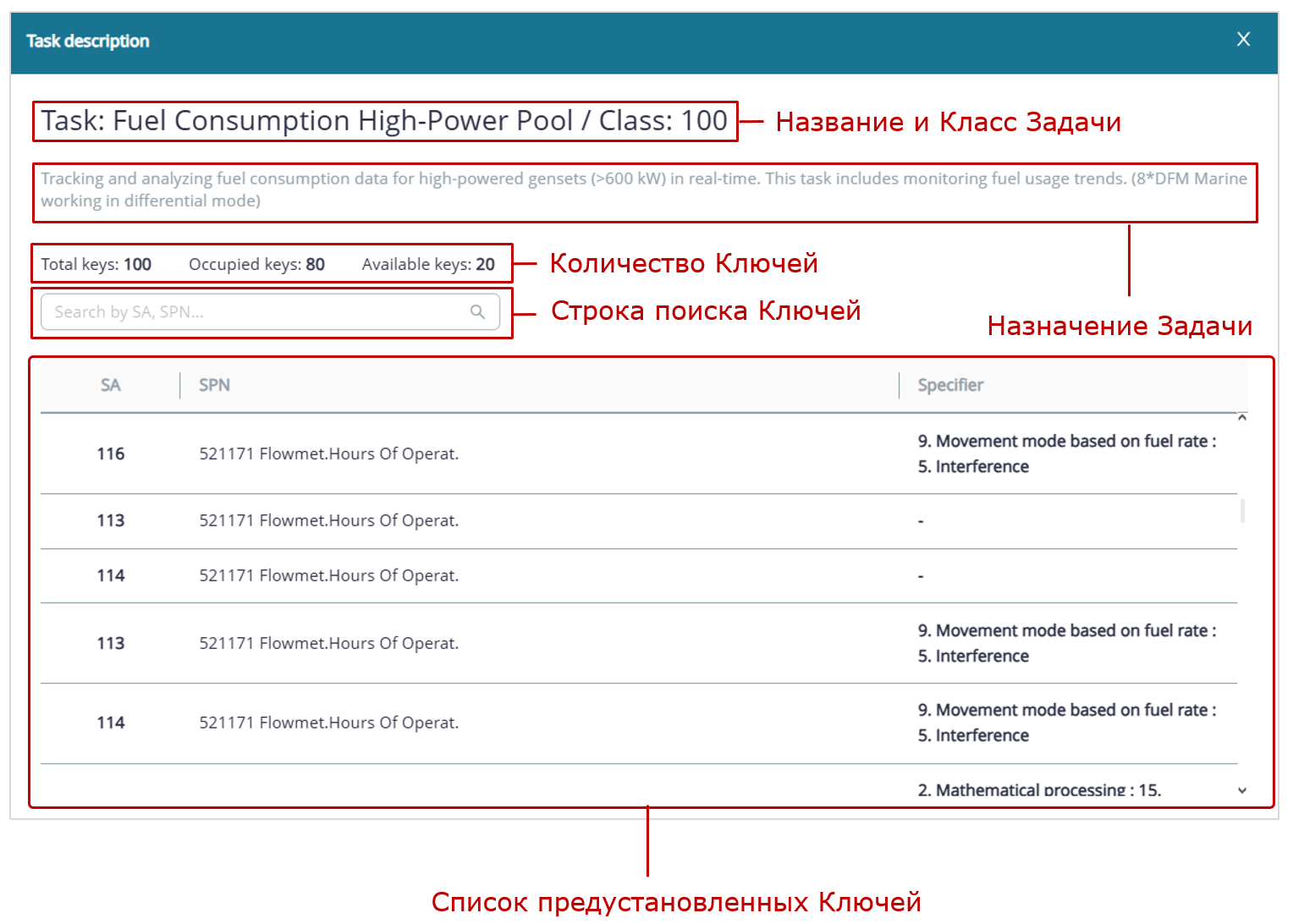Click the Total keys: 100 label
This screenshot has width=1293, height=924.
pyautogui.click(x=96, y=263)
